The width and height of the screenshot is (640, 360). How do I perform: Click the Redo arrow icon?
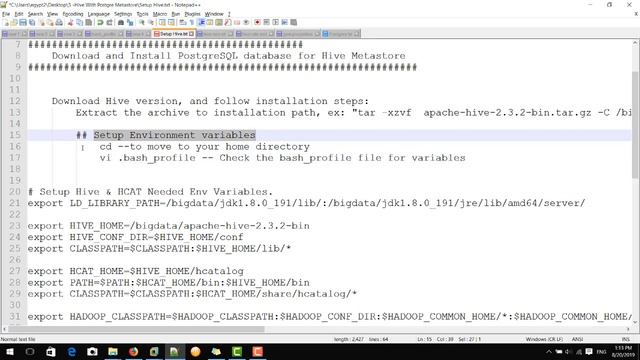tap(109, 22)
